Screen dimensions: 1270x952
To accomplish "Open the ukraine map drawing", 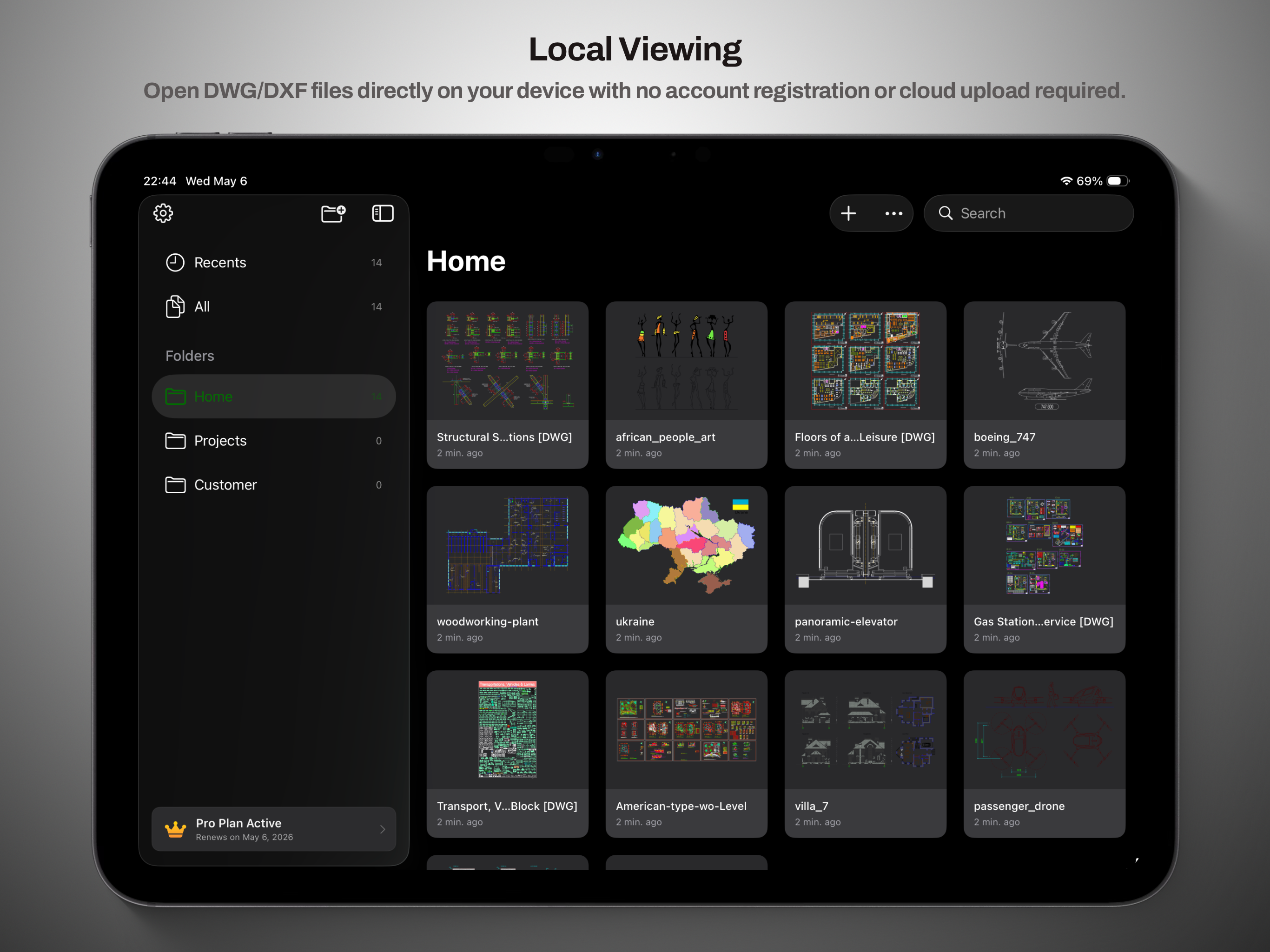I will pos(686,569).
